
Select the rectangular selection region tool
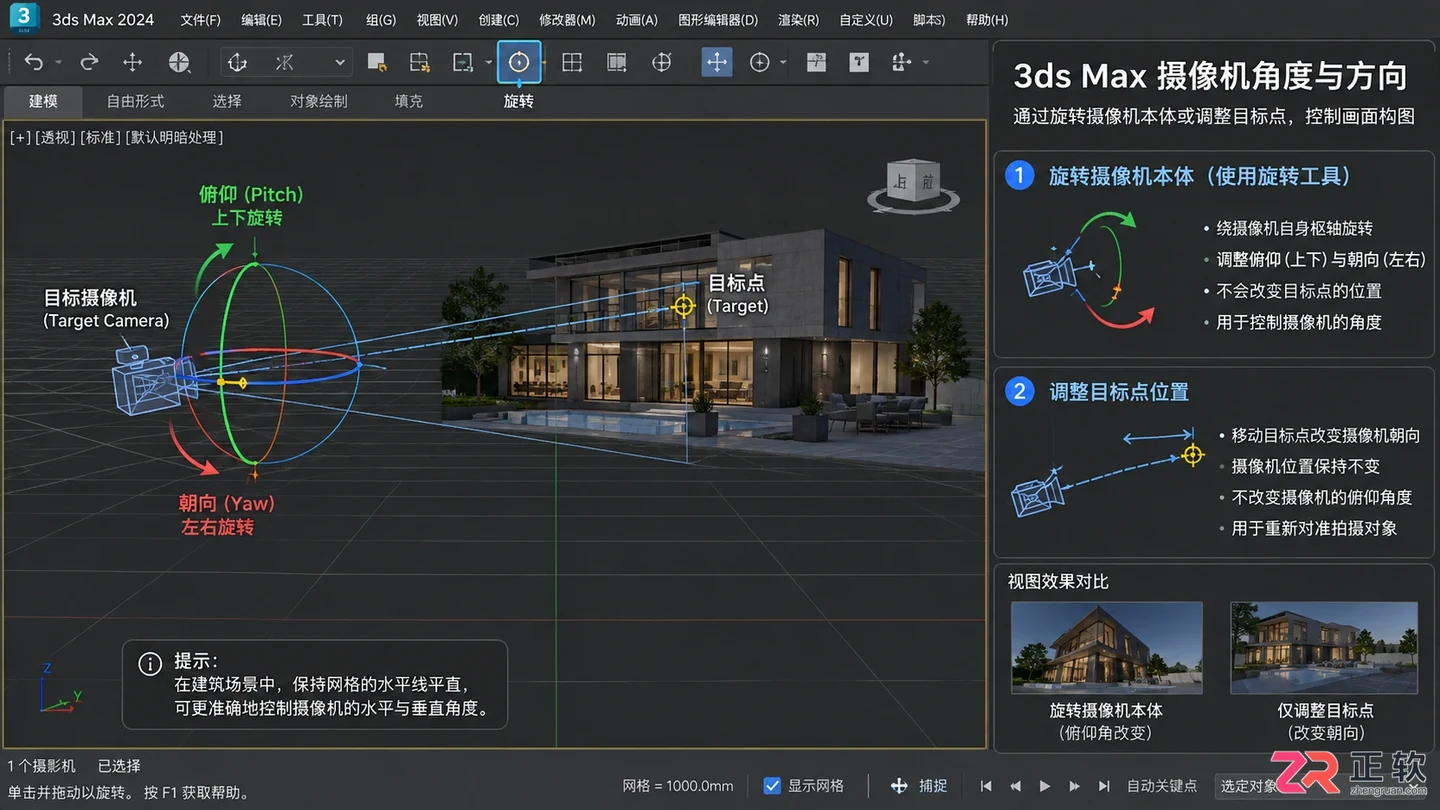pyautogui.click(x=463, y=62)
